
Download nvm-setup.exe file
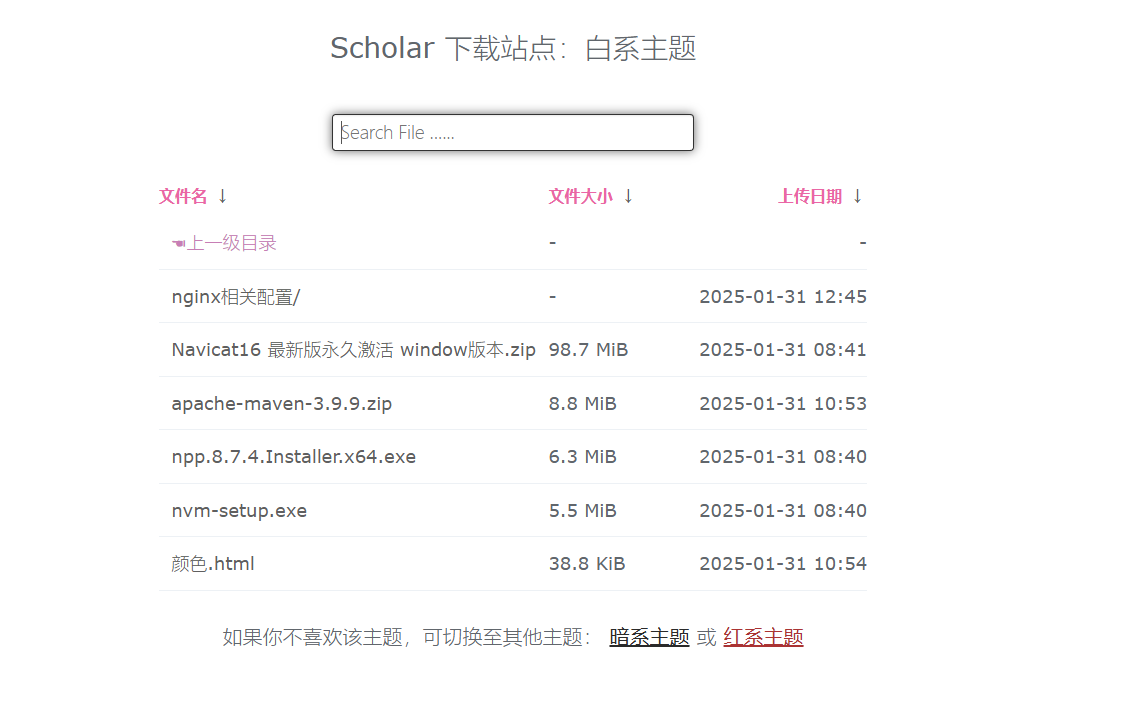pyautogui.click(x=239, y=511)
